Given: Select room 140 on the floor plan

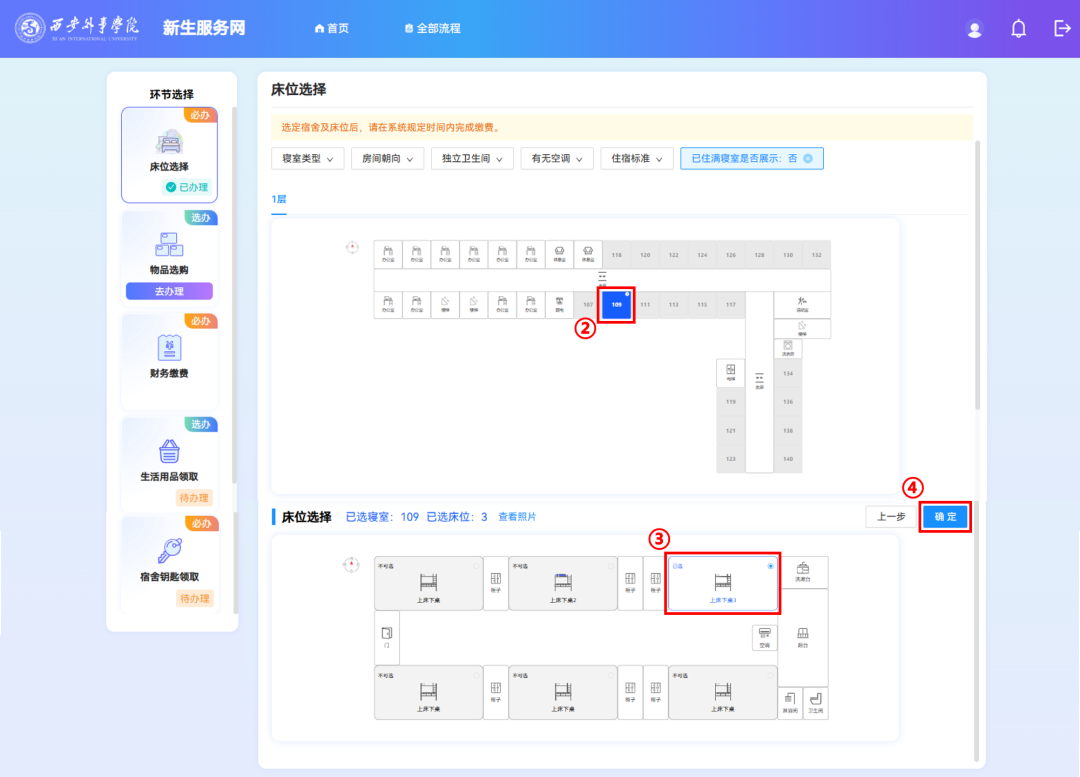Looking at the screenshot, I should [788, 459].
